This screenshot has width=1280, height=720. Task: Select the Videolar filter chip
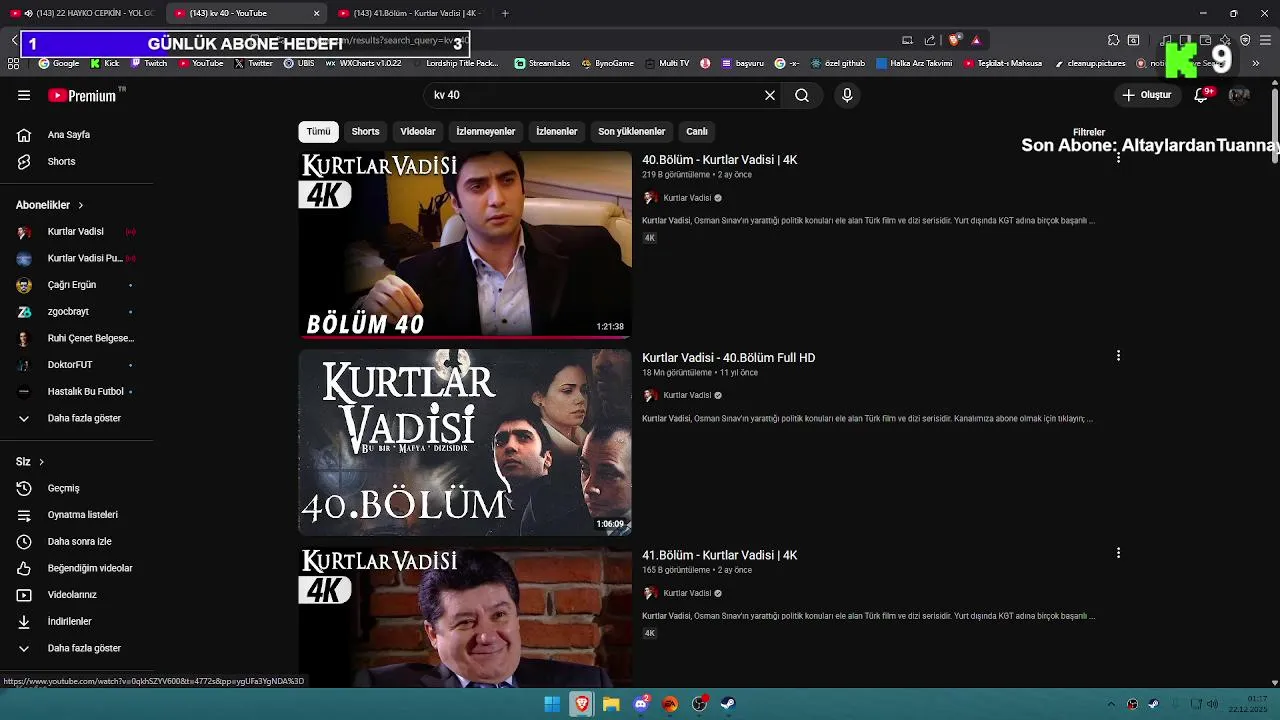(418, 131)
